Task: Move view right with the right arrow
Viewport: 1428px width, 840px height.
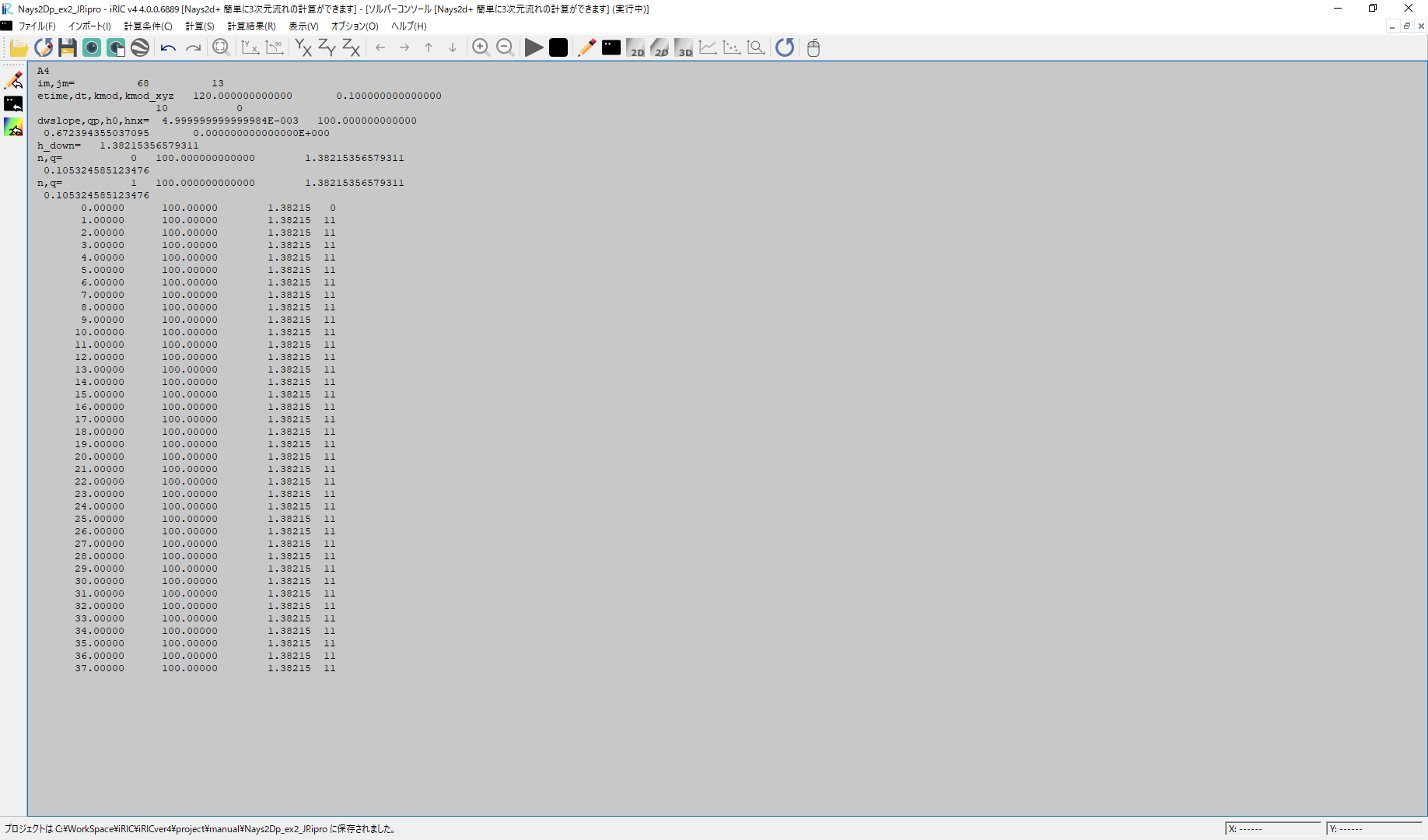Action: click(x=404, y=48)
